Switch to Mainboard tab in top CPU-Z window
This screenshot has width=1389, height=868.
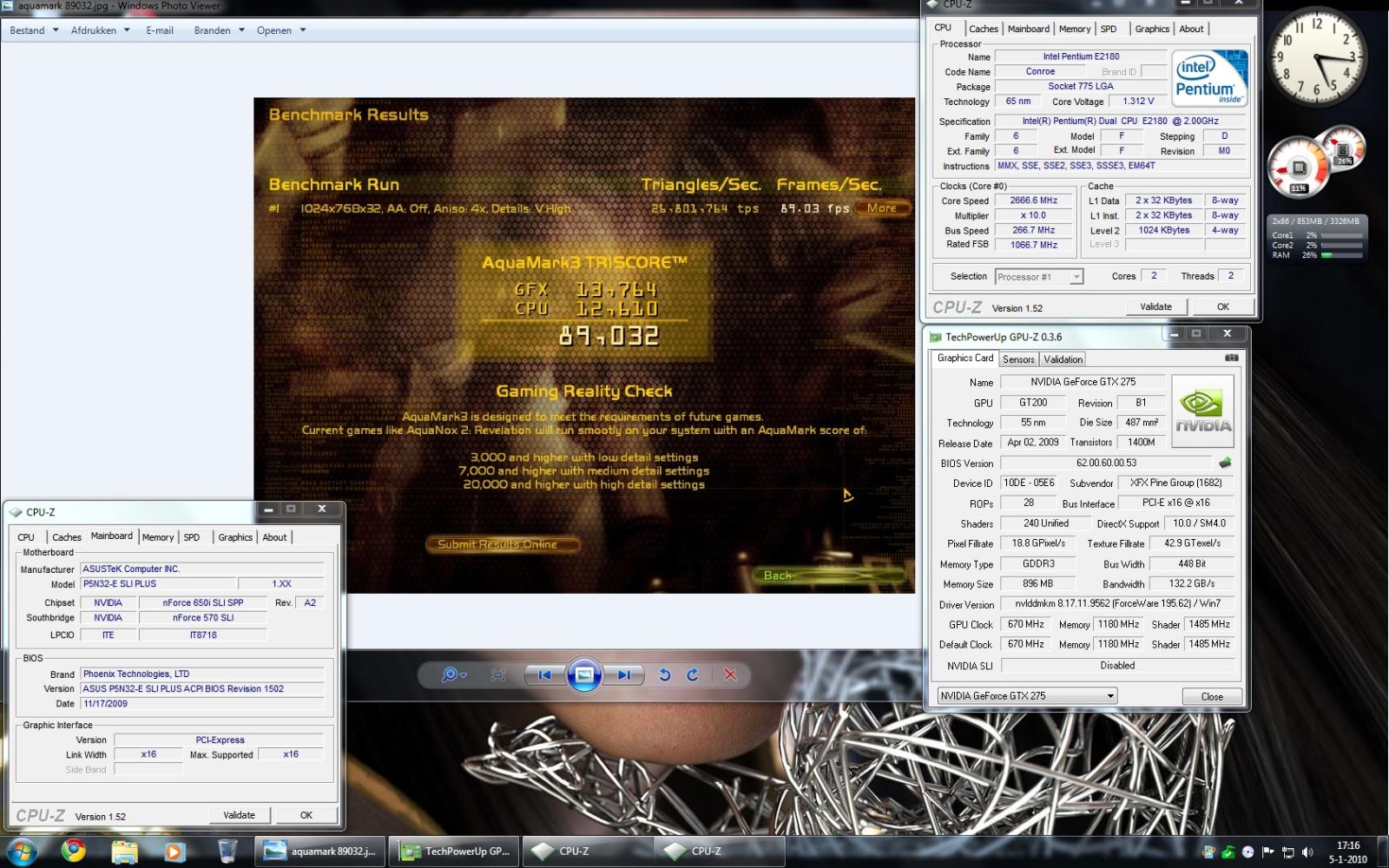[x=1028, y=29]
